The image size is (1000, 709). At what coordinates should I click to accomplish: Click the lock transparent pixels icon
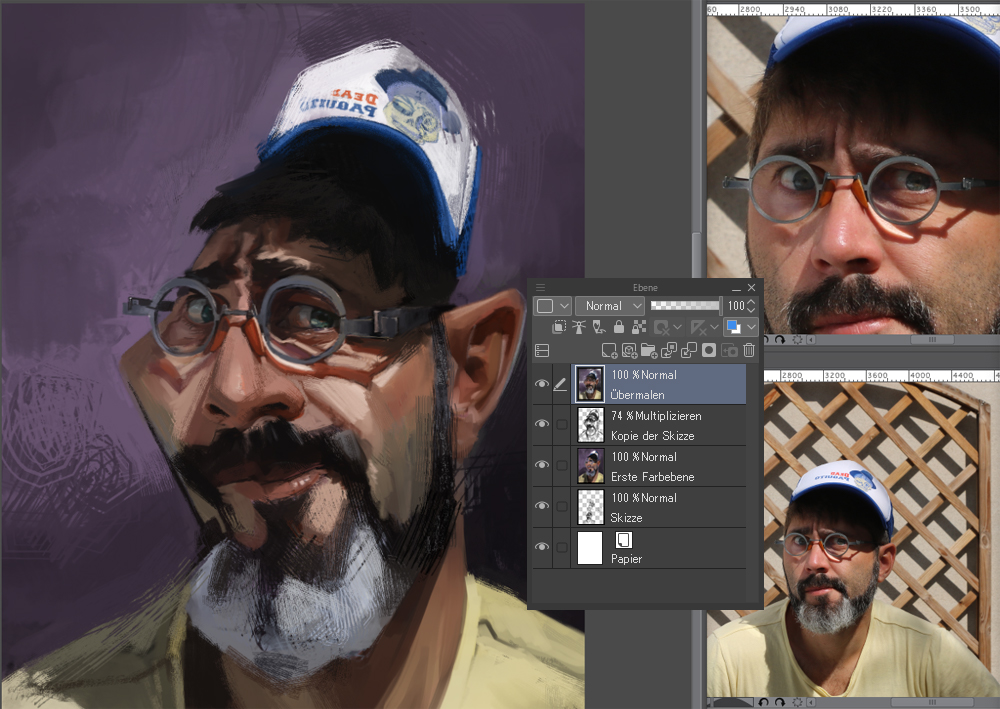[x=638, y=327]
